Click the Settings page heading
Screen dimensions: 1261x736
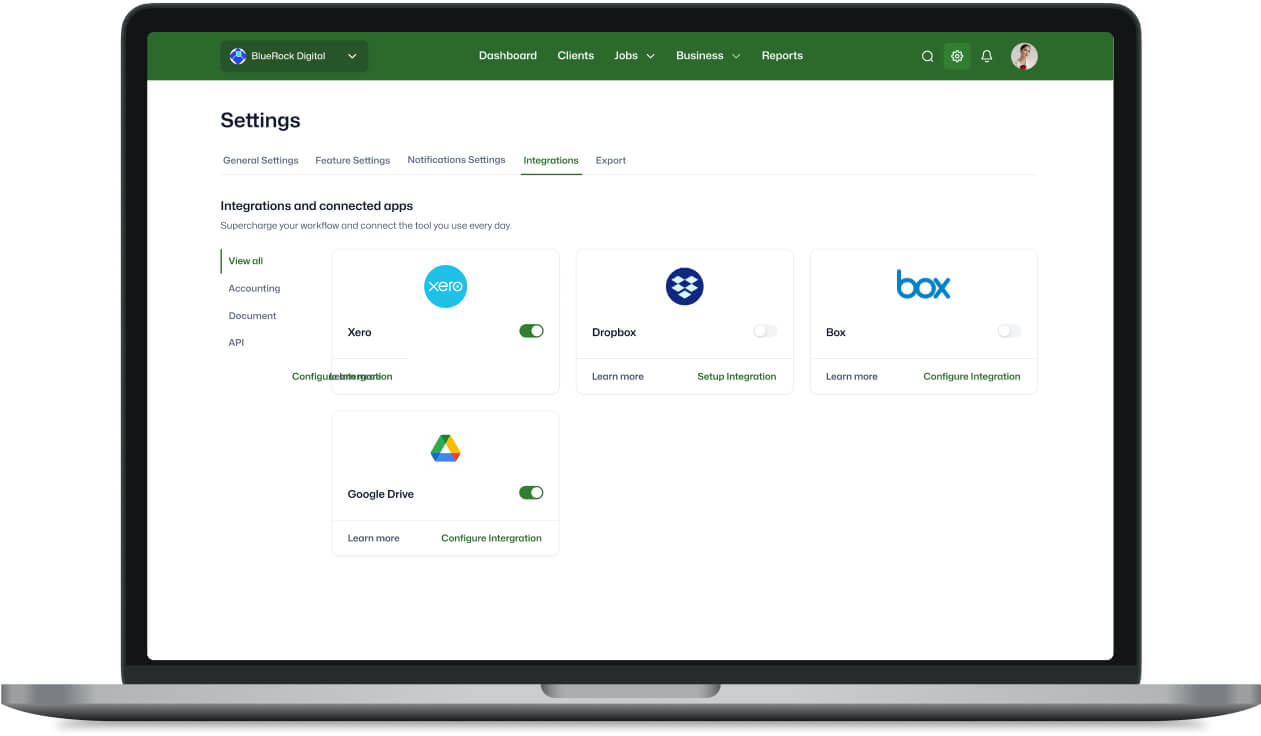coord(260,120)
